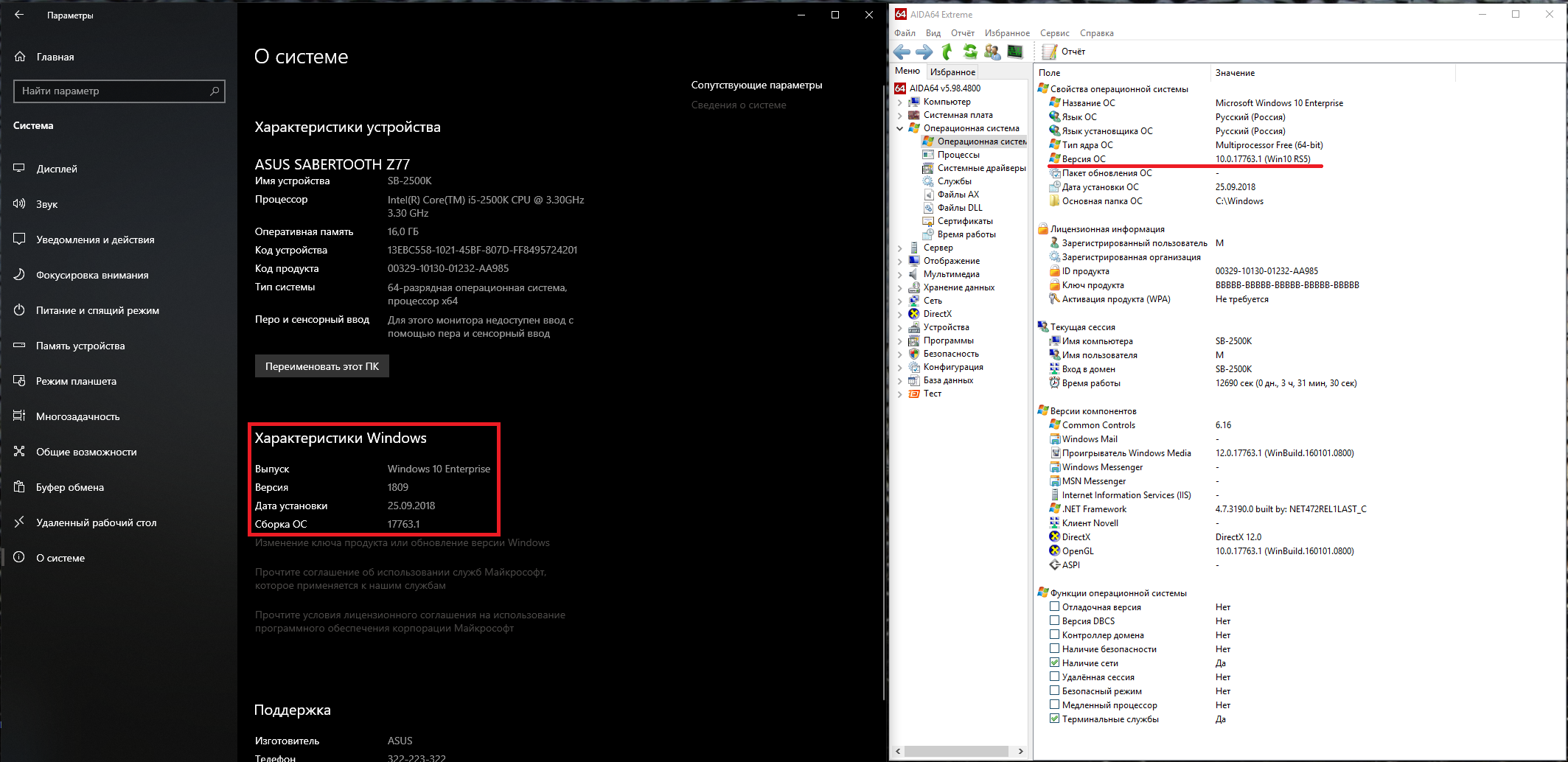Expand the Отображение node arrow
Viewport: 1568px width, 762px height.
899,262
